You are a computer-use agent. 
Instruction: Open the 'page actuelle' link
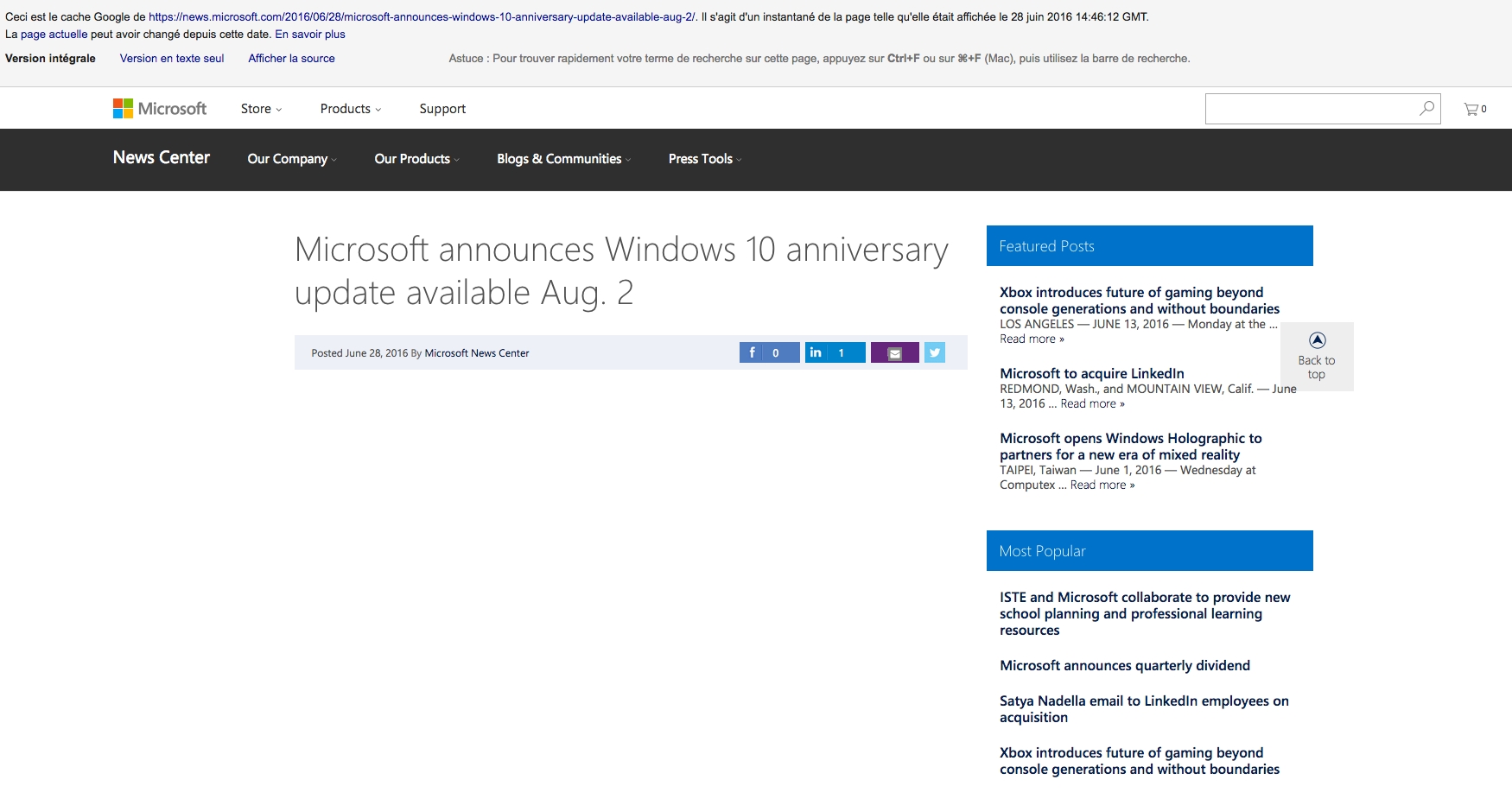[54, 35]
